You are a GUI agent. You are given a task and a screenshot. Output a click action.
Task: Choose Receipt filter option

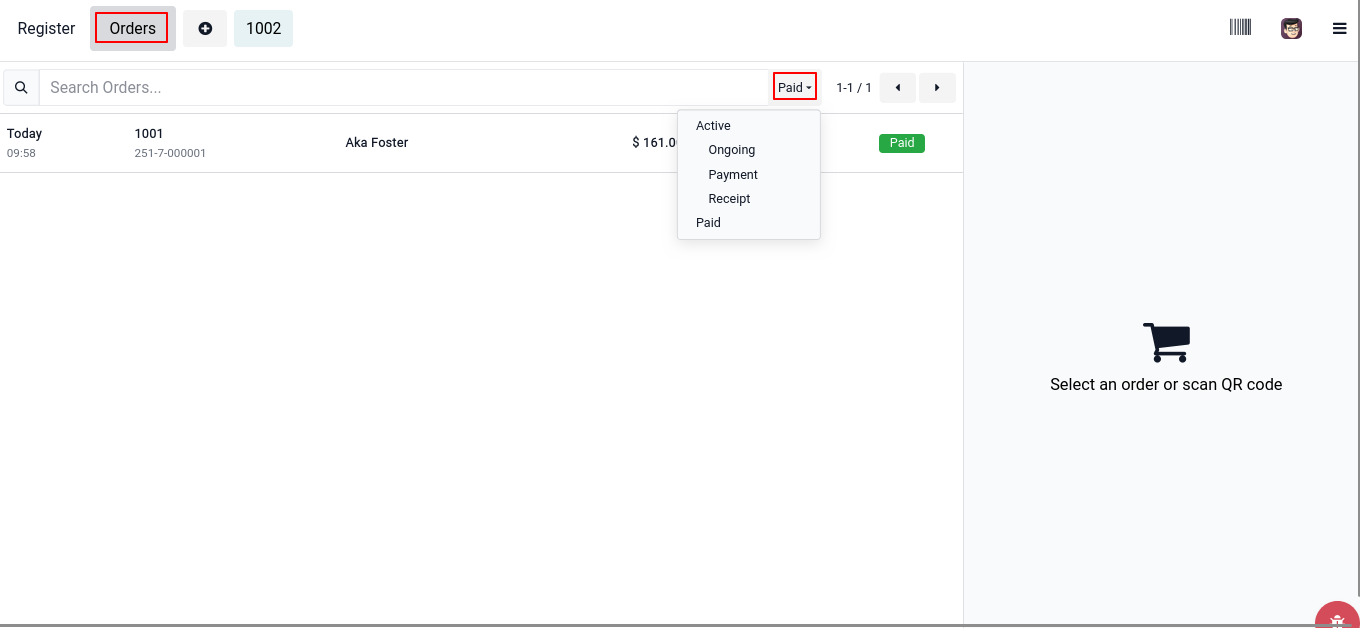729,199
